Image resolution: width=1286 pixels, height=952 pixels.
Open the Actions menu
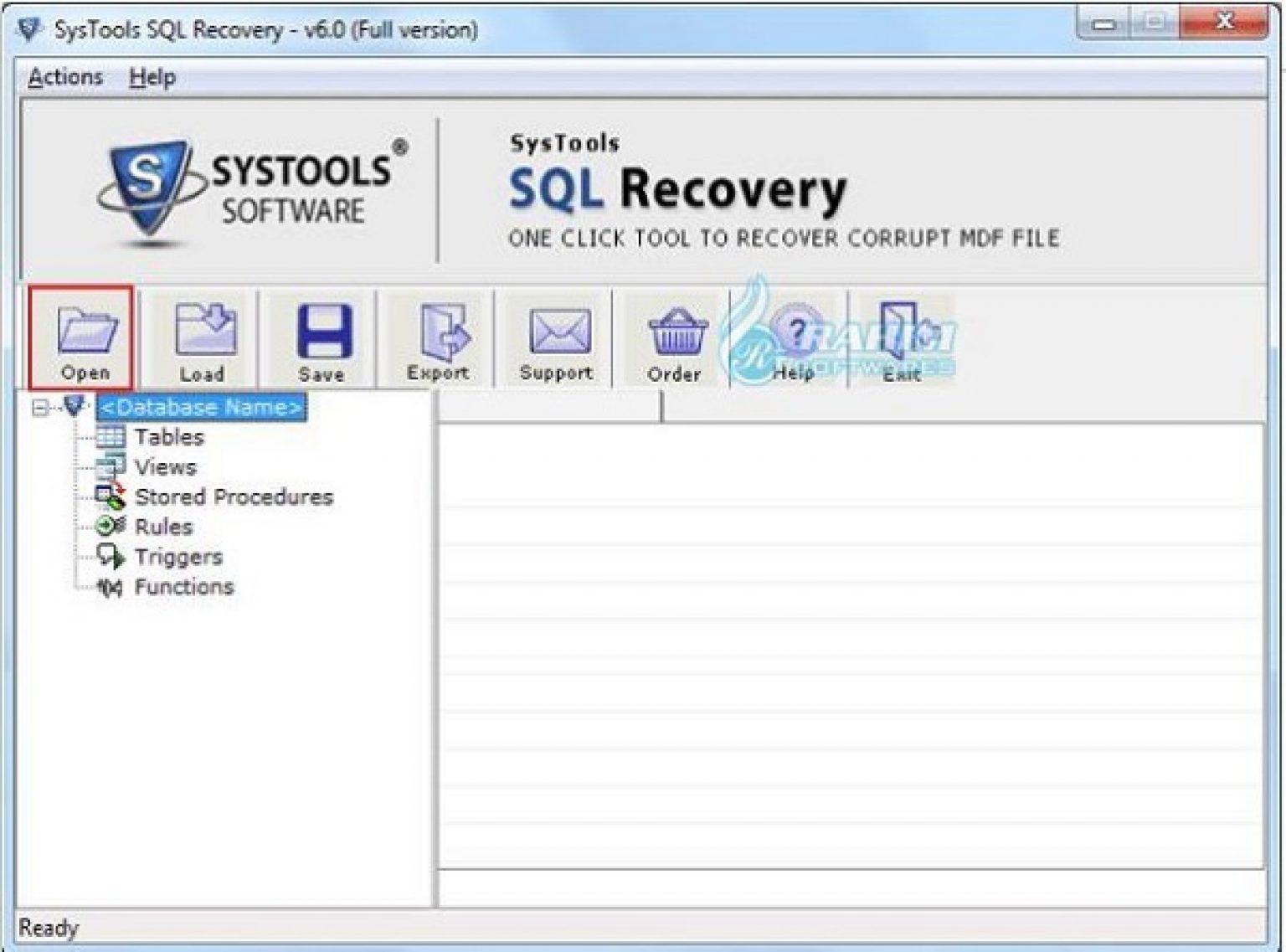click(65, 77)
